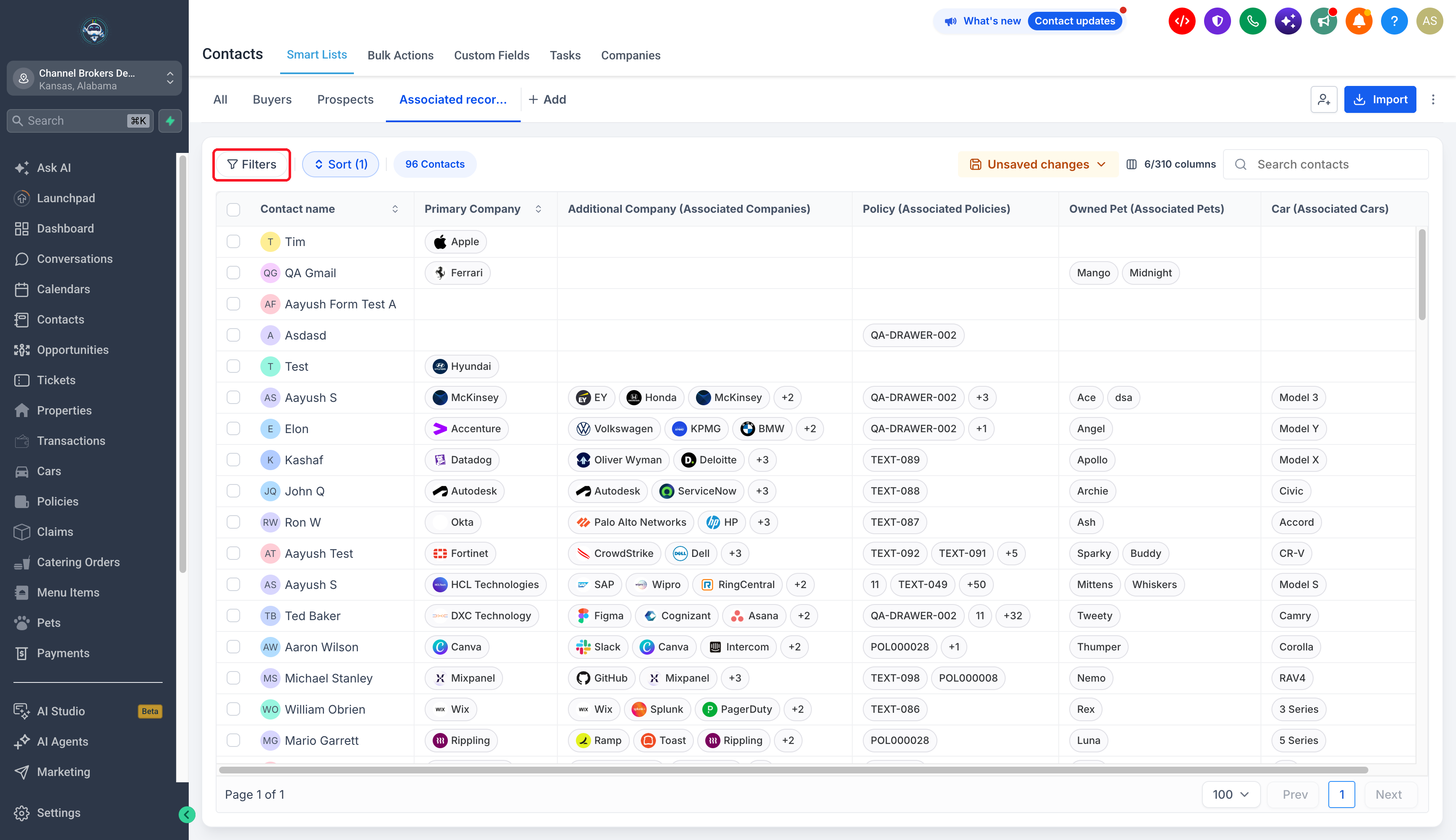Click the blue help question mark icon

pyautogui.click(x=1394, y=21)
